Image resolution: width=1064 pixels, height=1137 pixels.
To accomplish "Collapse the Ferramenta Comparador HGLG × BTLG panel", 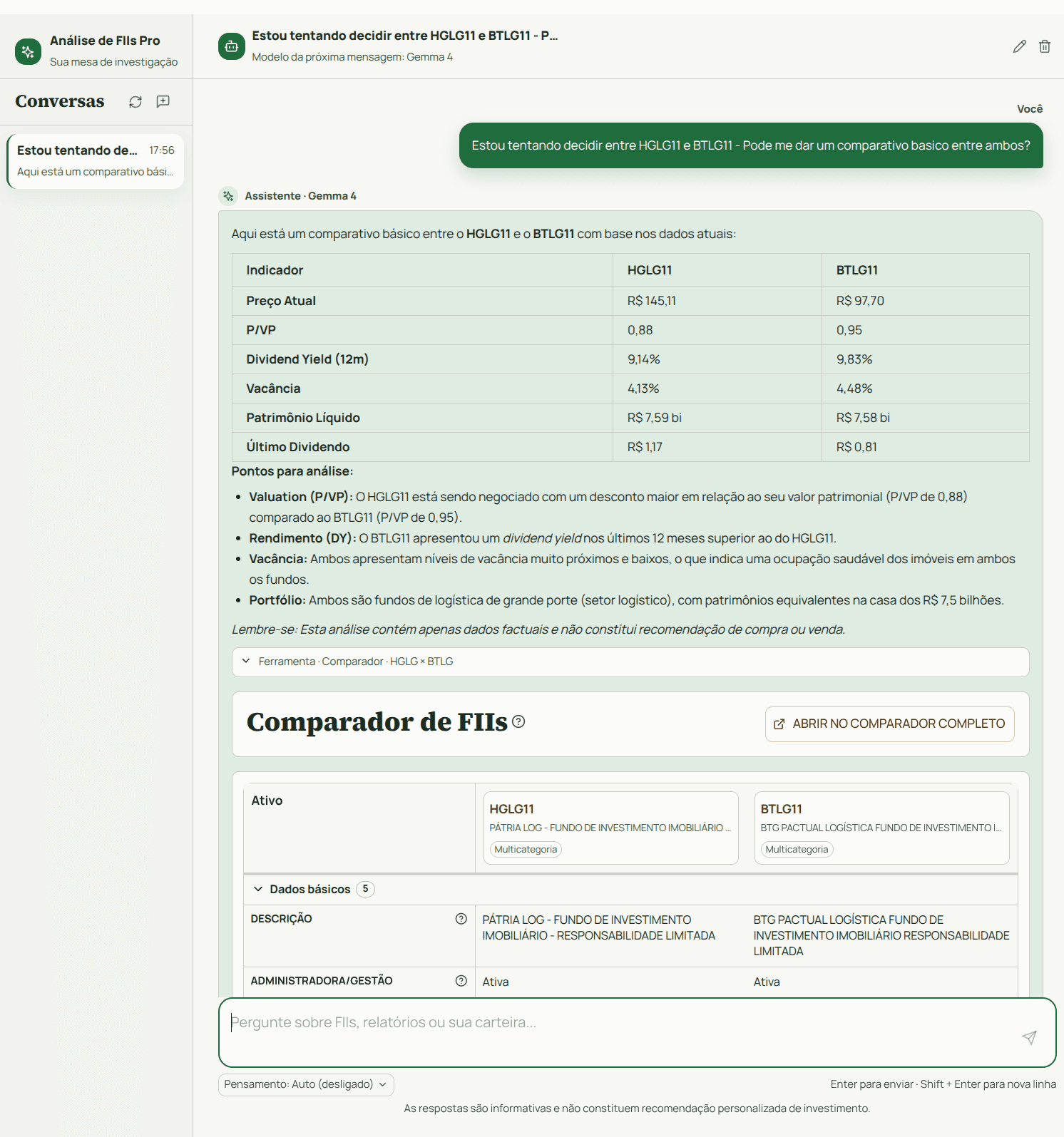I will pos(630,662).
